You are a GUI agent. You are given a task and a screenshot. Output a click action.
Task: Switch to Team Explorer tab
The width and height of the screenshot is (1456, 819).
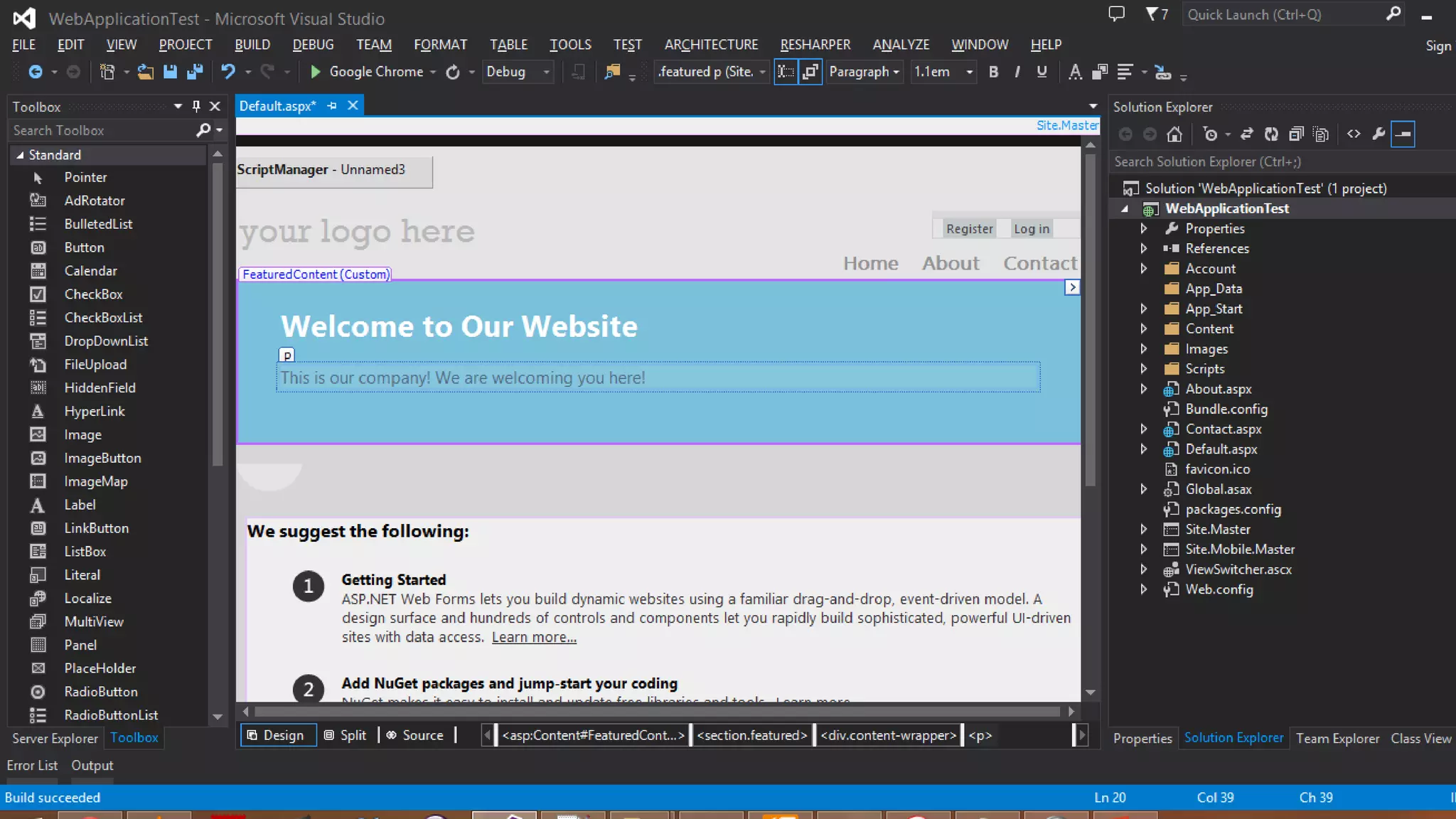[x=1337, y=738]
